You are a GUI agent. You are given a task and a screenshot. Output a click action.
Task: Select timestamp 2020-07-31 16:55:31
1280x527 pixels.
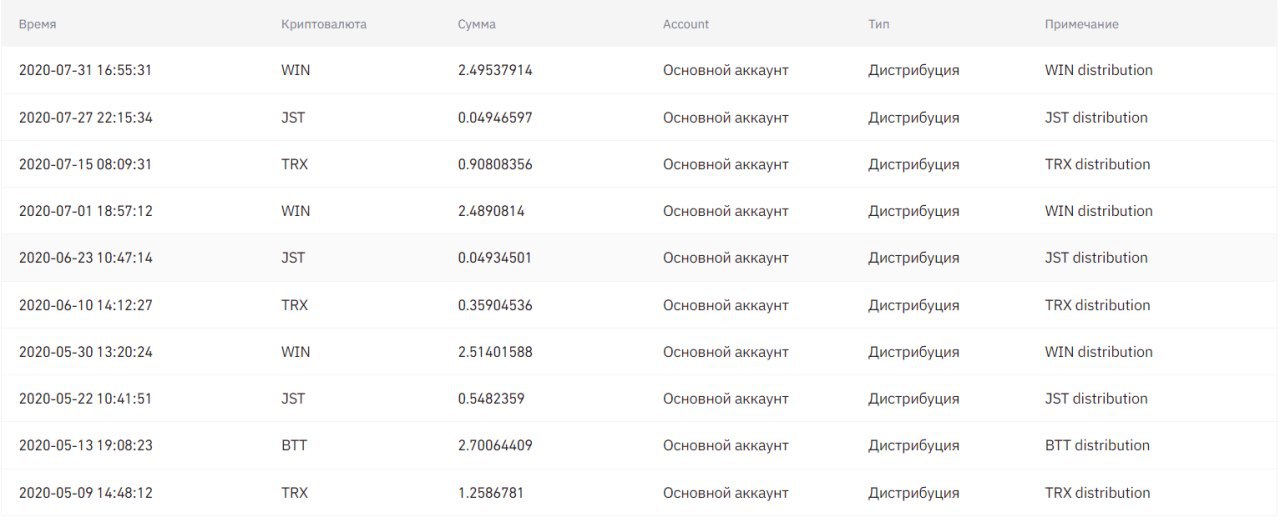tap(86, 71)
